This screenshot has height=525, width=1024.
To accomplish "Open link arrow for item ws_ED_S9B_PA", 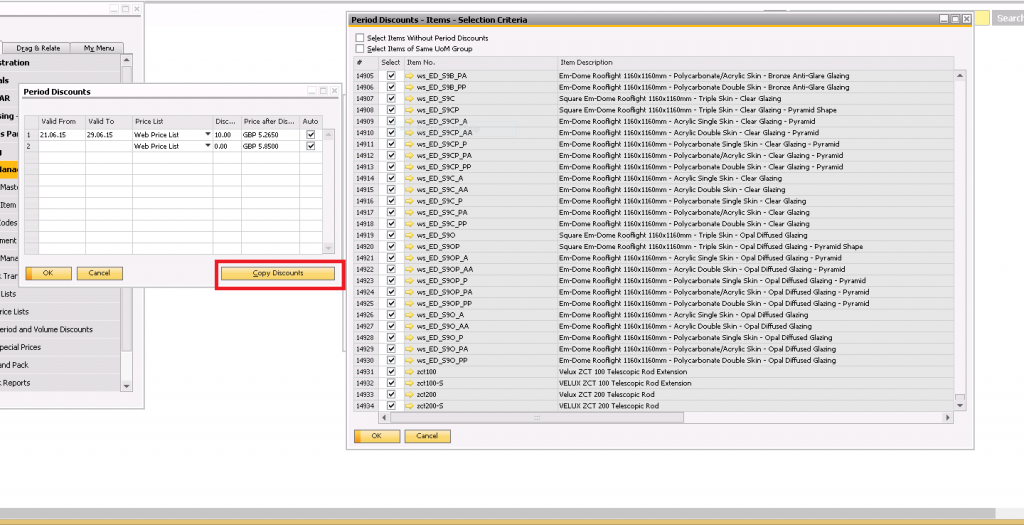I will [x=409, y=76].
